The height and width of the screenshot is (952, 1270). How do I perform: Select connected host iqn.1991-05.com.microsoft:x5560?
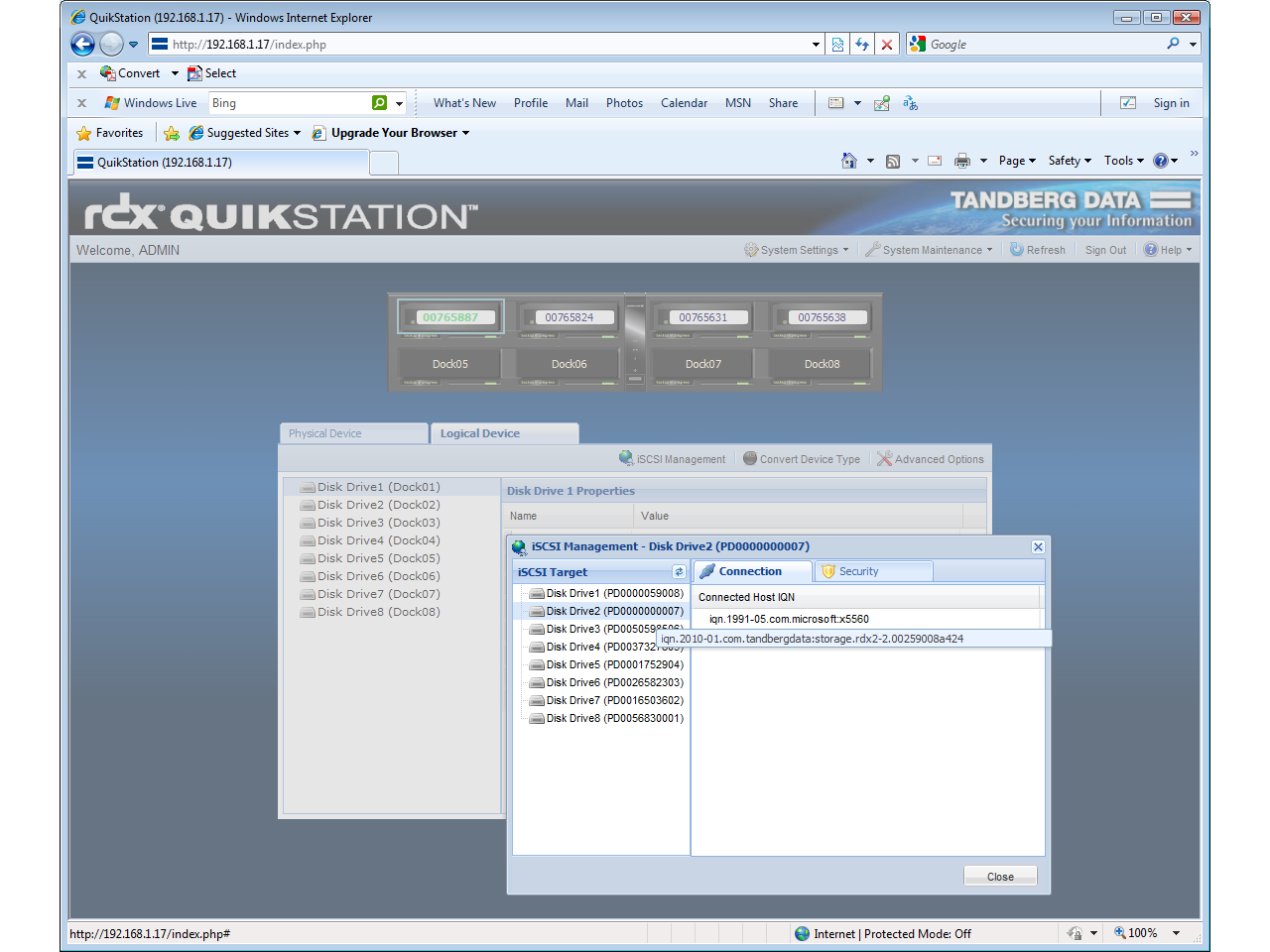(x=789, y=619)
